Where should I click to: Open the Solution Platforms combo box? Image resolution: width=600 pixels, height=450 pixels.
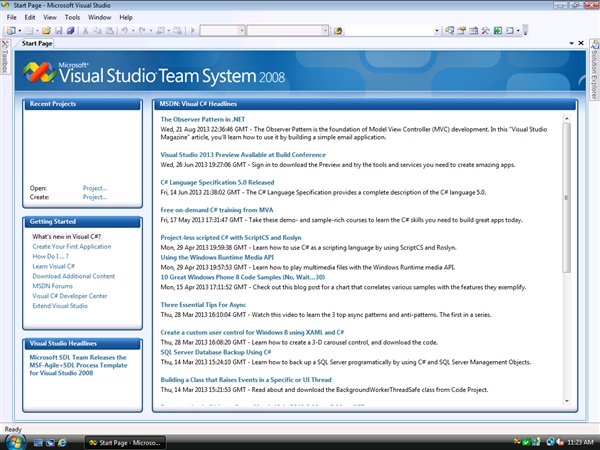pos(288,31)
